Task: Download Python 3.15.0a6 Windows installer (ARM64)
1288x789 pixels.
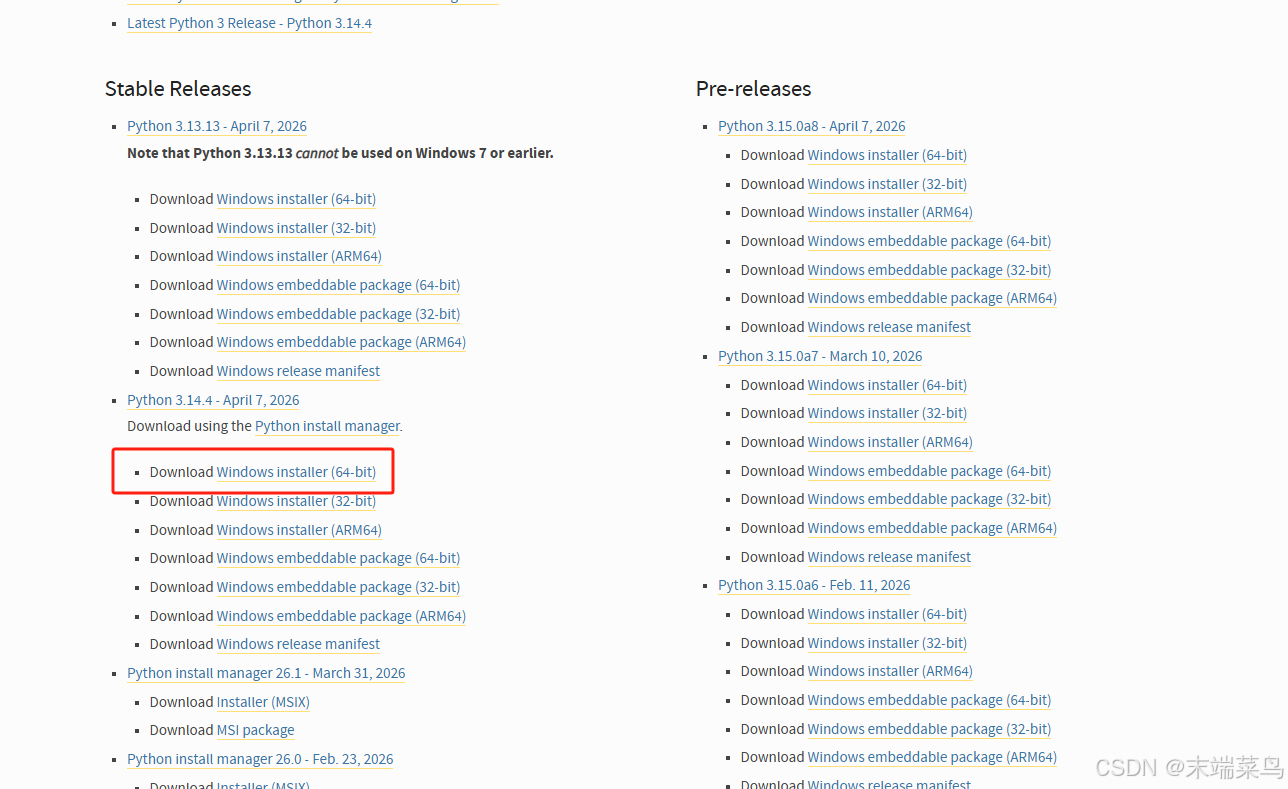Action: pos(890,671)
